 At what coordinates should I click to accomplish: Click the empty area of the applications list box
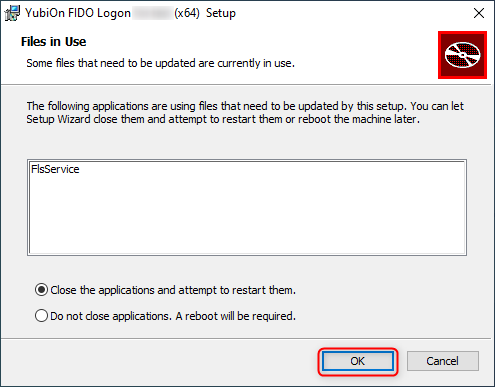pyautogui.click(x=247, y=217)
